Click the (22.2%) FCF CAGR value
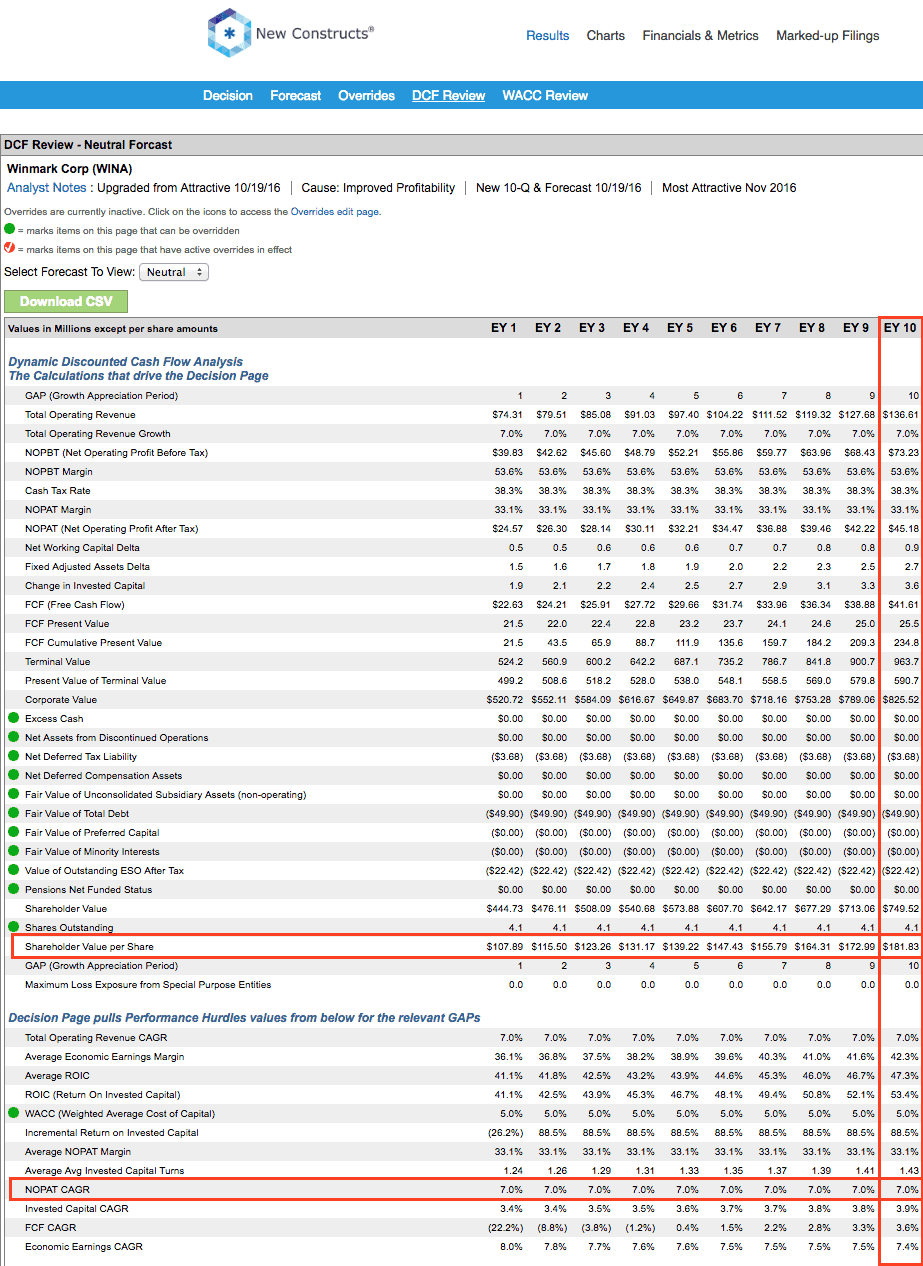This screenshot has width=923, height=1266. pyautogui.click(x=505, y=1227)
